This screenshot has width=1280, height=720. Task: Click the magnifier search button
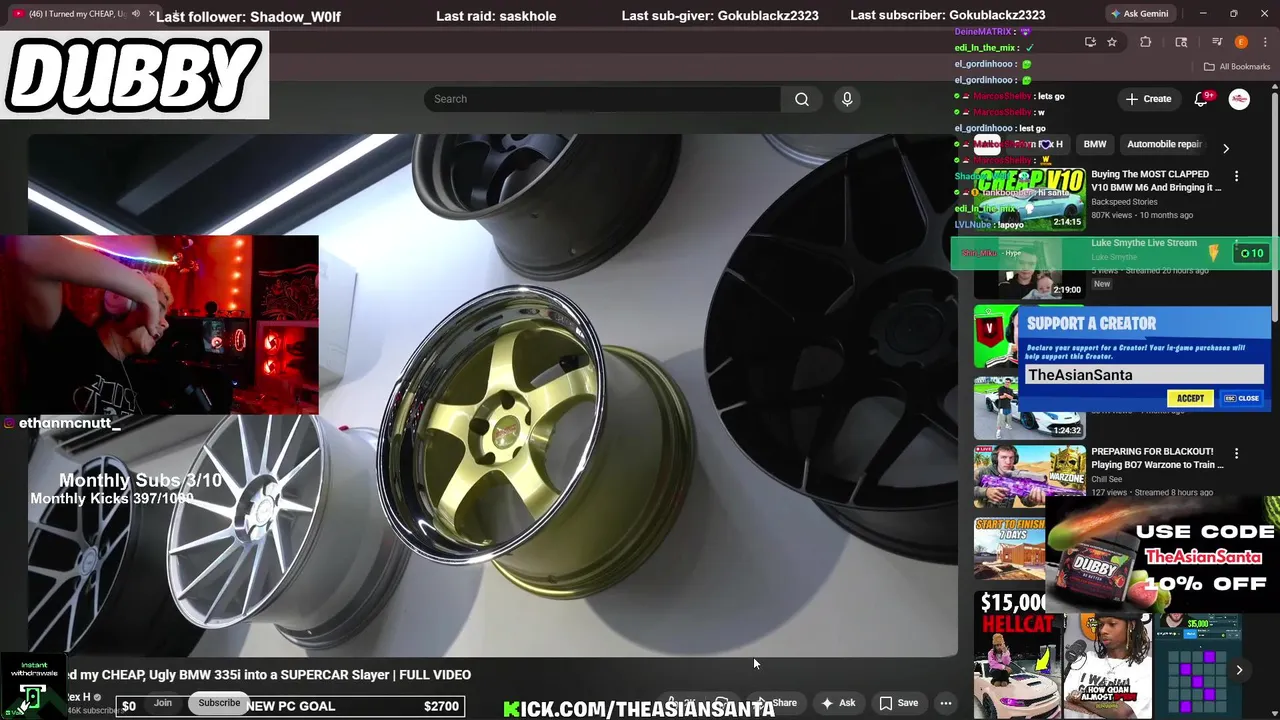click(802, 99)
